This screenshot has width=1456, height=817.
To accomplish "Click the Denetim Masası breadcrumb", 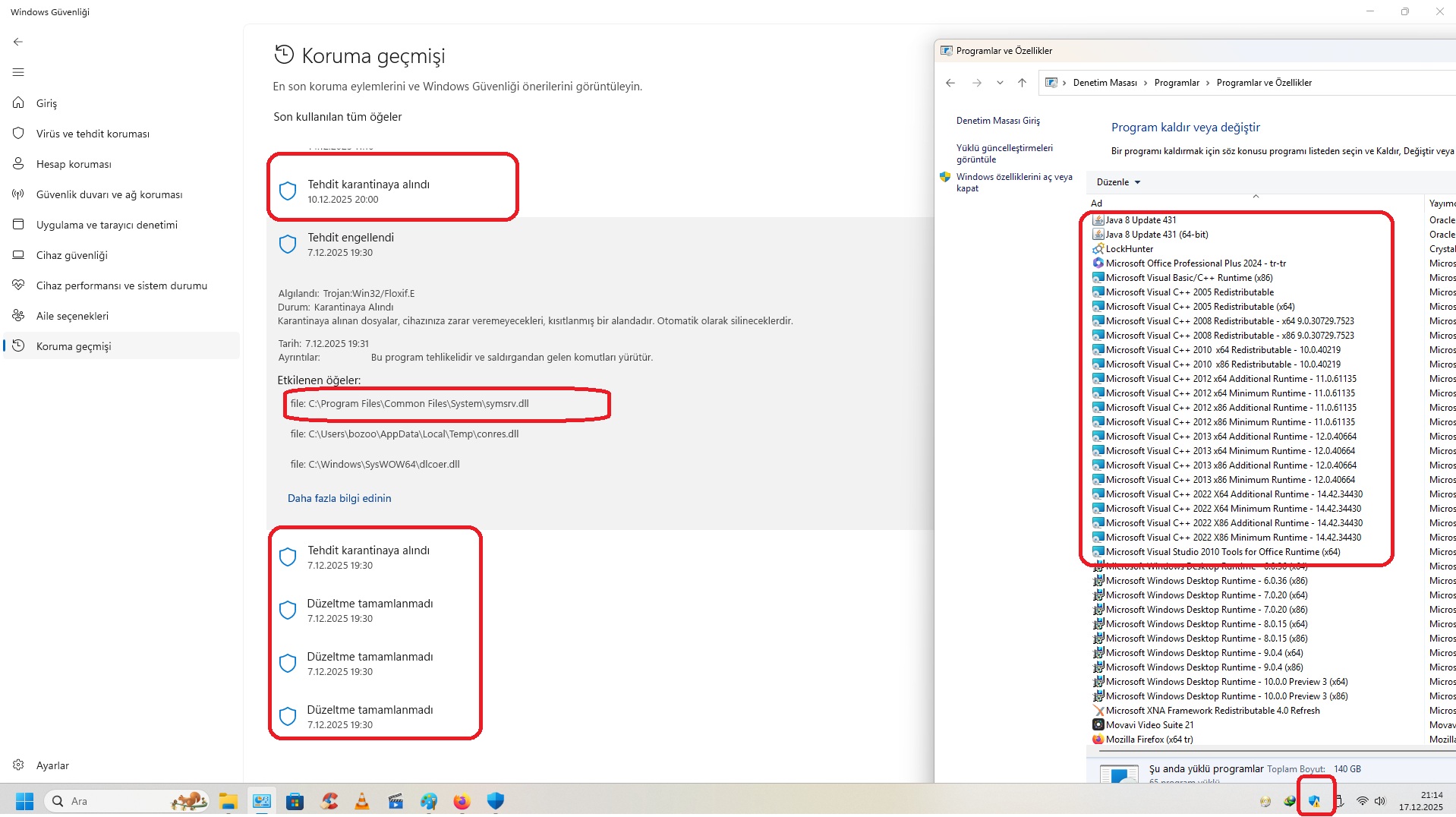I will 1105,83.
